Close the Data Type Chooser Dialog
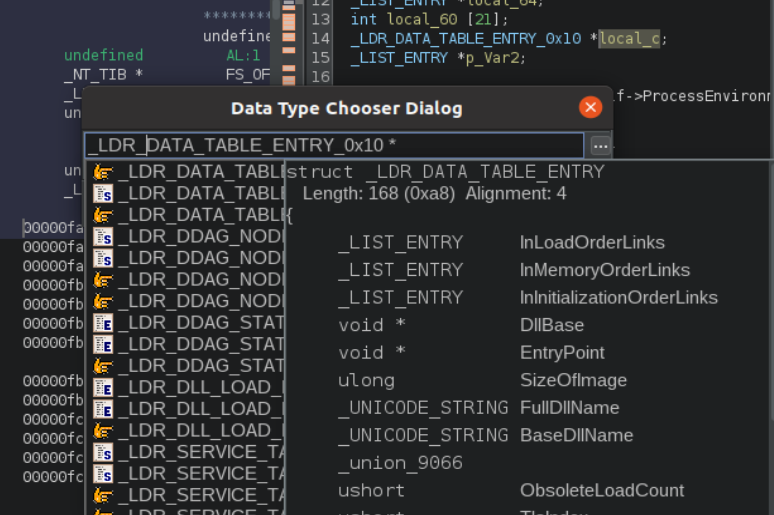The image size is (774, 515). pos(590,107)
